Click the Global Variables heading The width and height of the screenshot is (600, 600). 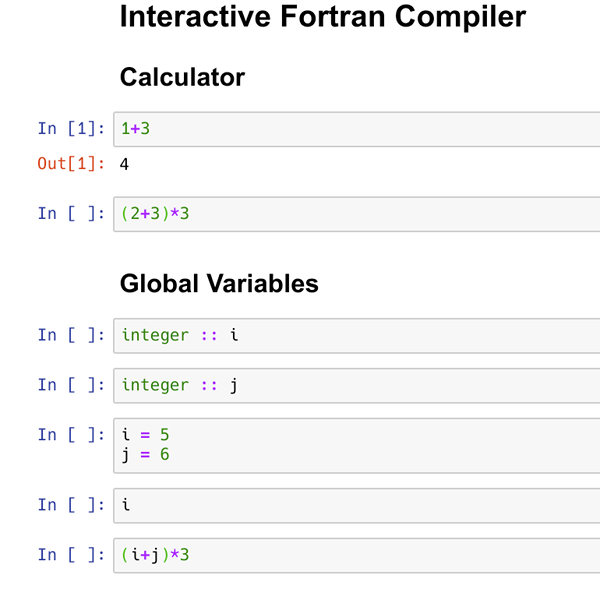(219, 284)
